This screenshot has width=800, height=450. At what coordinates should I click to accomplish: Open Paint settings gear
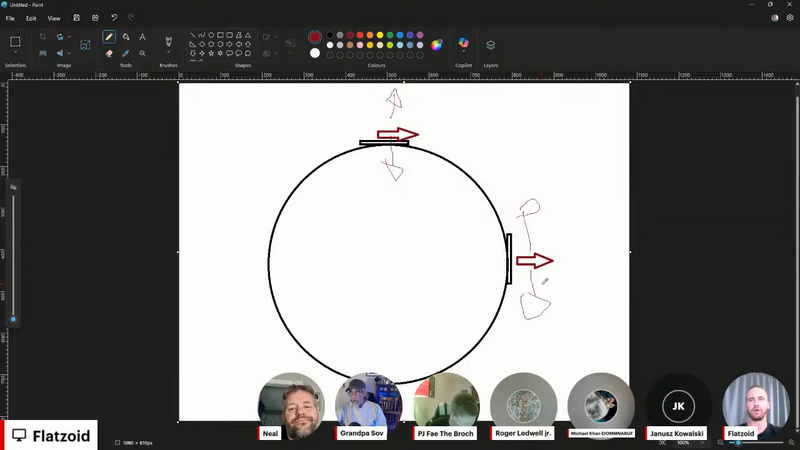click(790, 17)
